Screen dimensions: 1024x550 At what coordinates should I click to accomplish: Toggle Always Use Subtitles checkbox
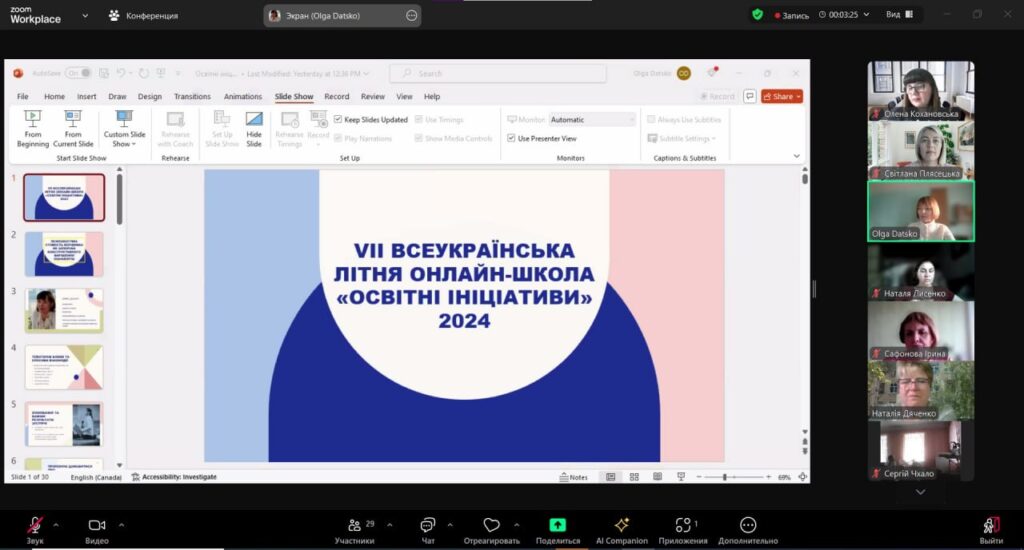coord(651,120)
